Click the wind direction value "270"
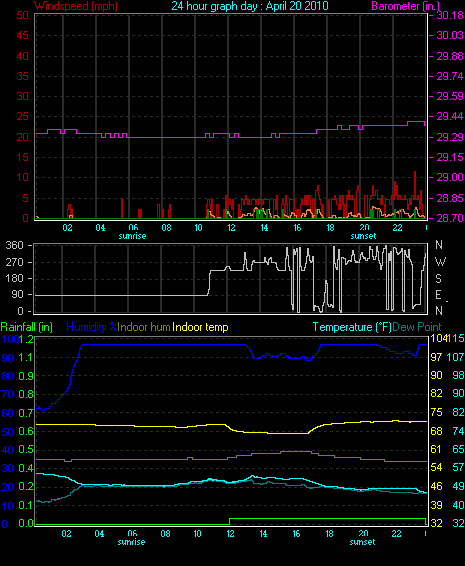The height and width of the screenshot is (566, 465). point(14,262)
